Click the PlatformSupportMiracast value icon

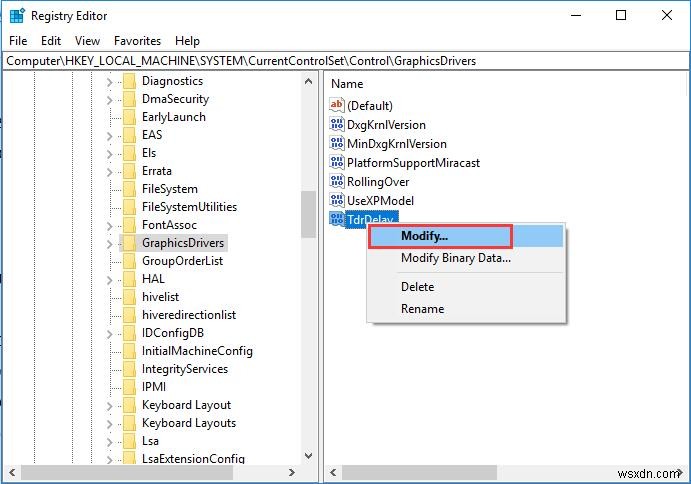click(337, 162)
